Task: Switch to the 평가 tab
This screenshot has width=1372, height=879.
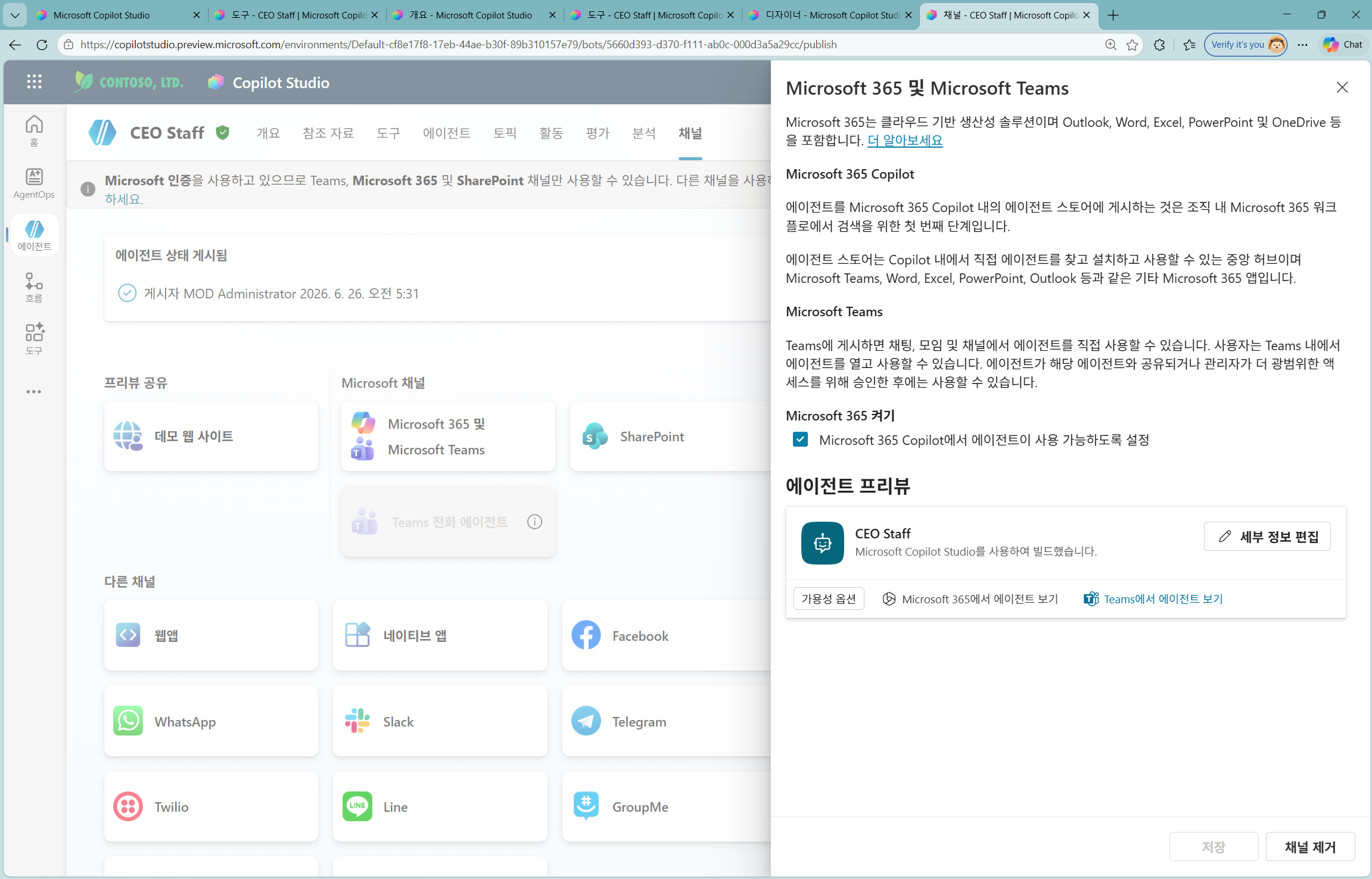Action: (598, 132)
